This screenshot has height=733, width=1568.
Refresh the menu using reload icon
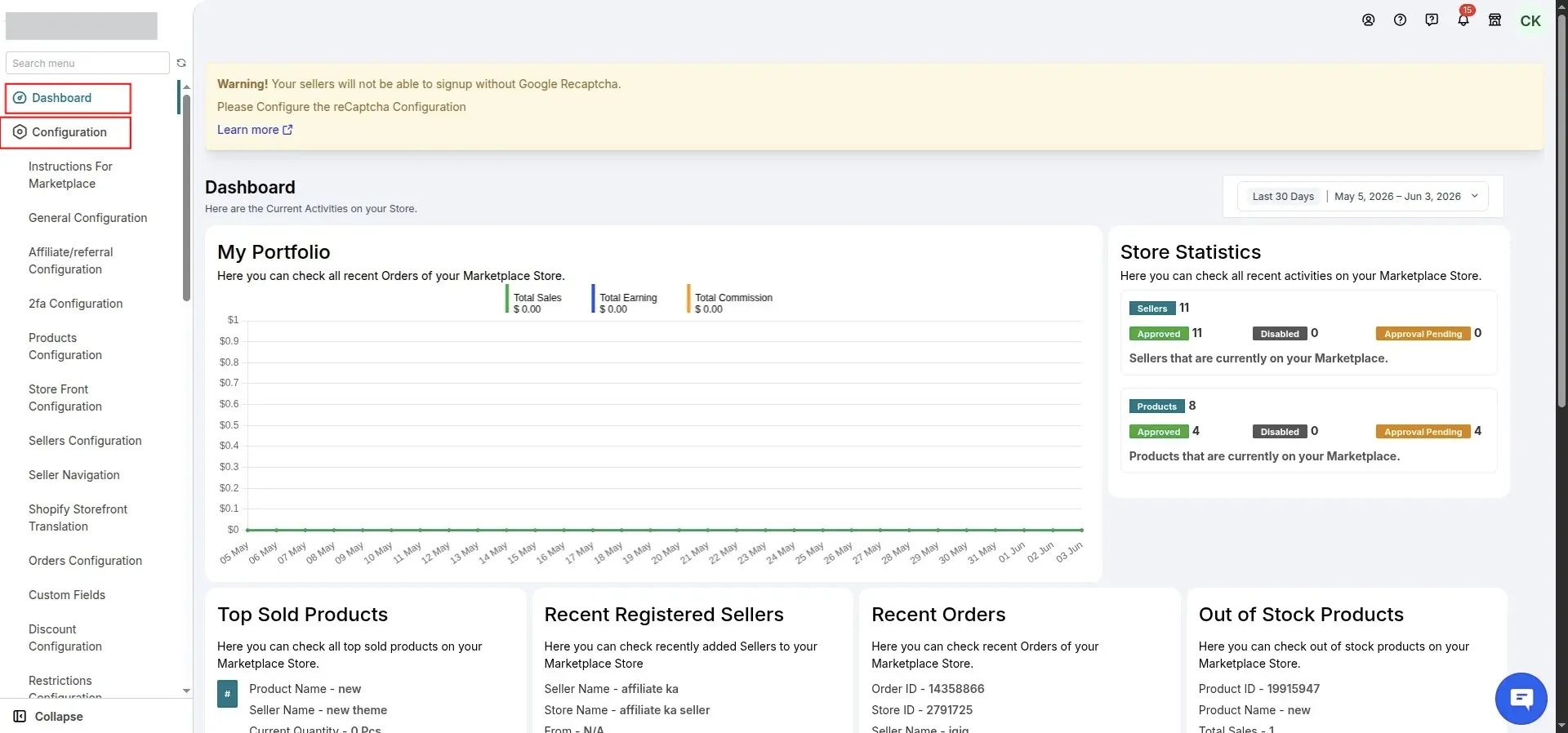click(181, 63)
